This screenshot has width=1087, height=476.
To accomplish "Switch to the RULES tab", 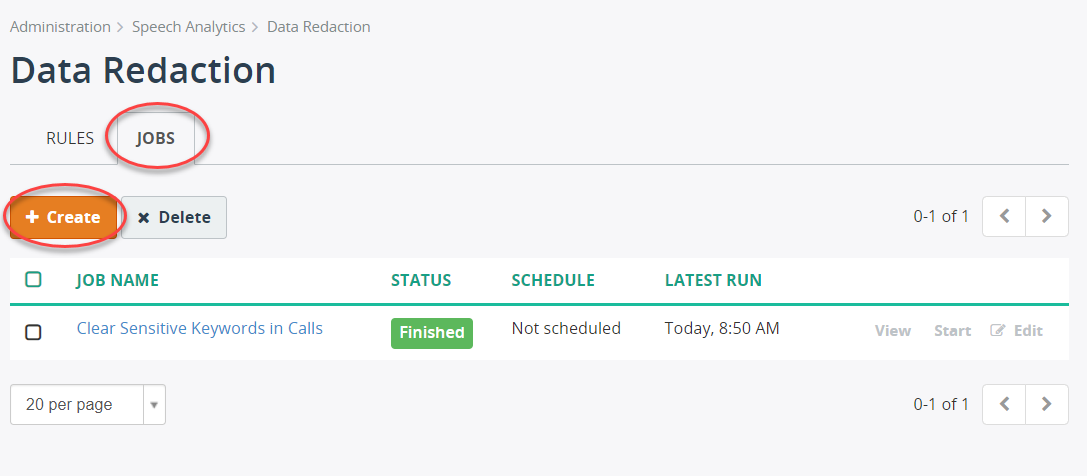I will click(70, 138).
